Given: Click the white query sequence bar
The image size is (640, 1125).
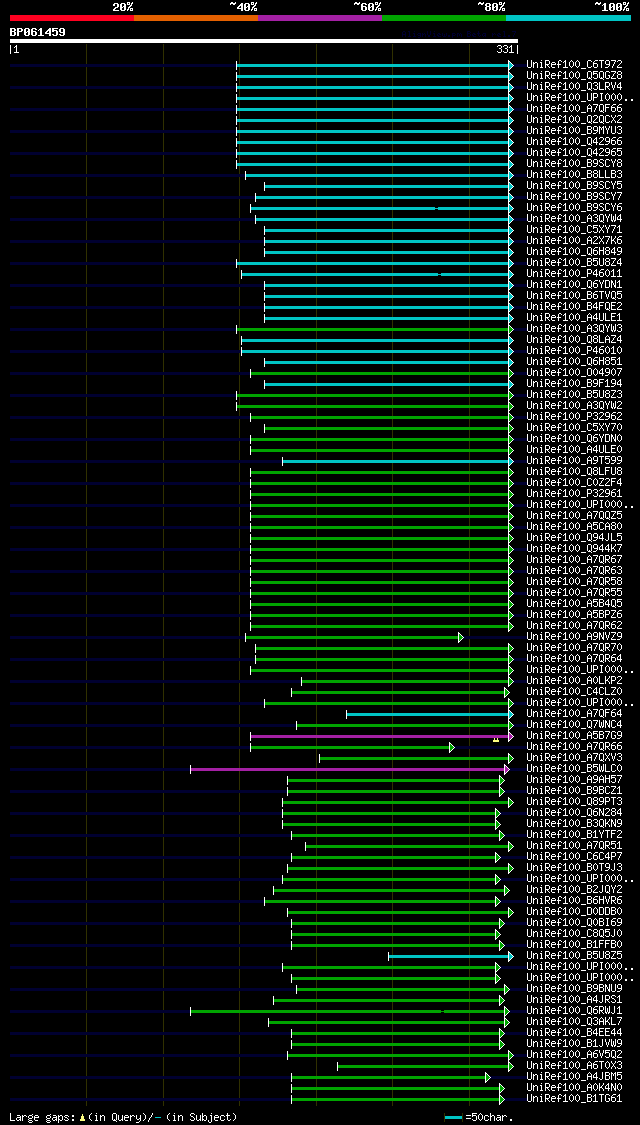Looking at the screenshot, I should [x=263, y=41].
